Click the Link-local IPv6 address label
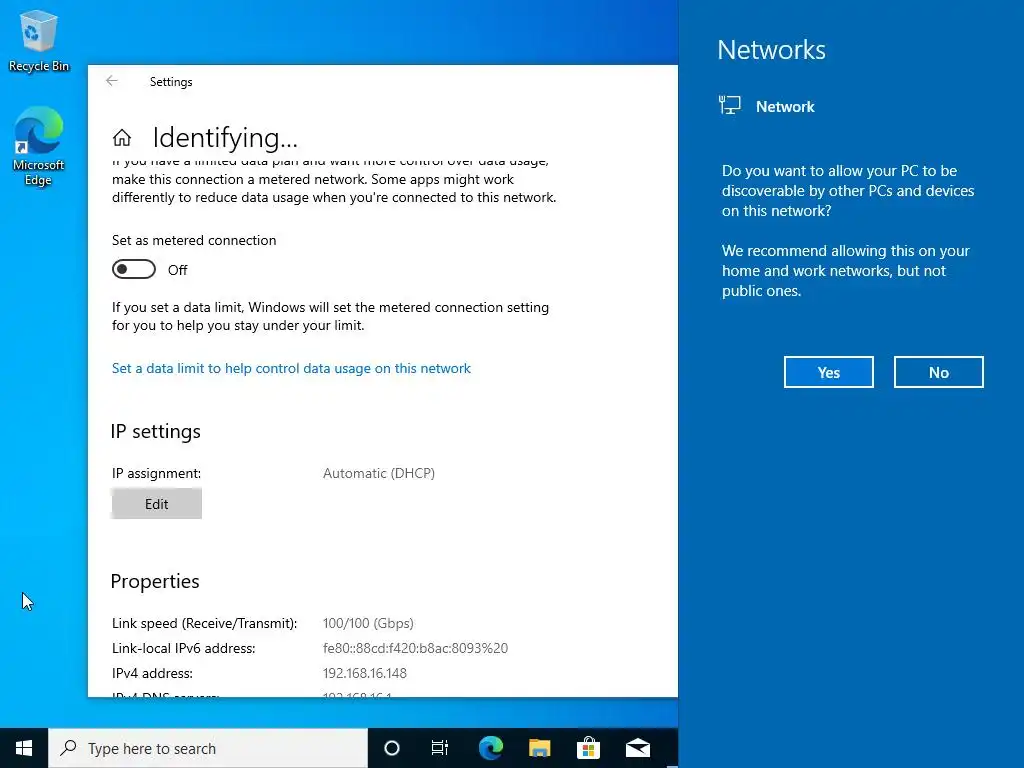The image size is (1024, 768). pos(184,648)
